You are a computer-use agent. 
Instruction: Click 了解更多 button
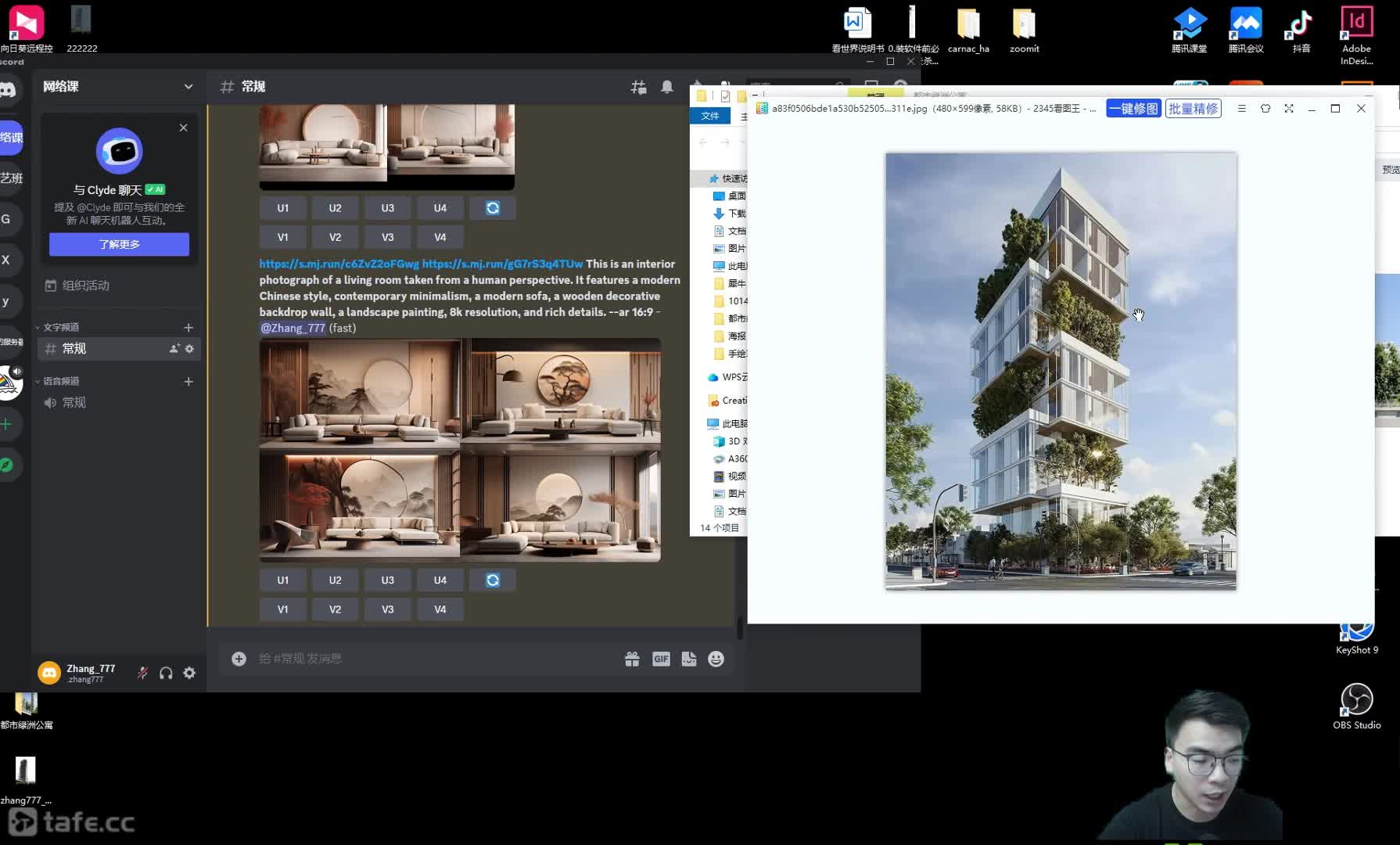click(x=119, y=245)
